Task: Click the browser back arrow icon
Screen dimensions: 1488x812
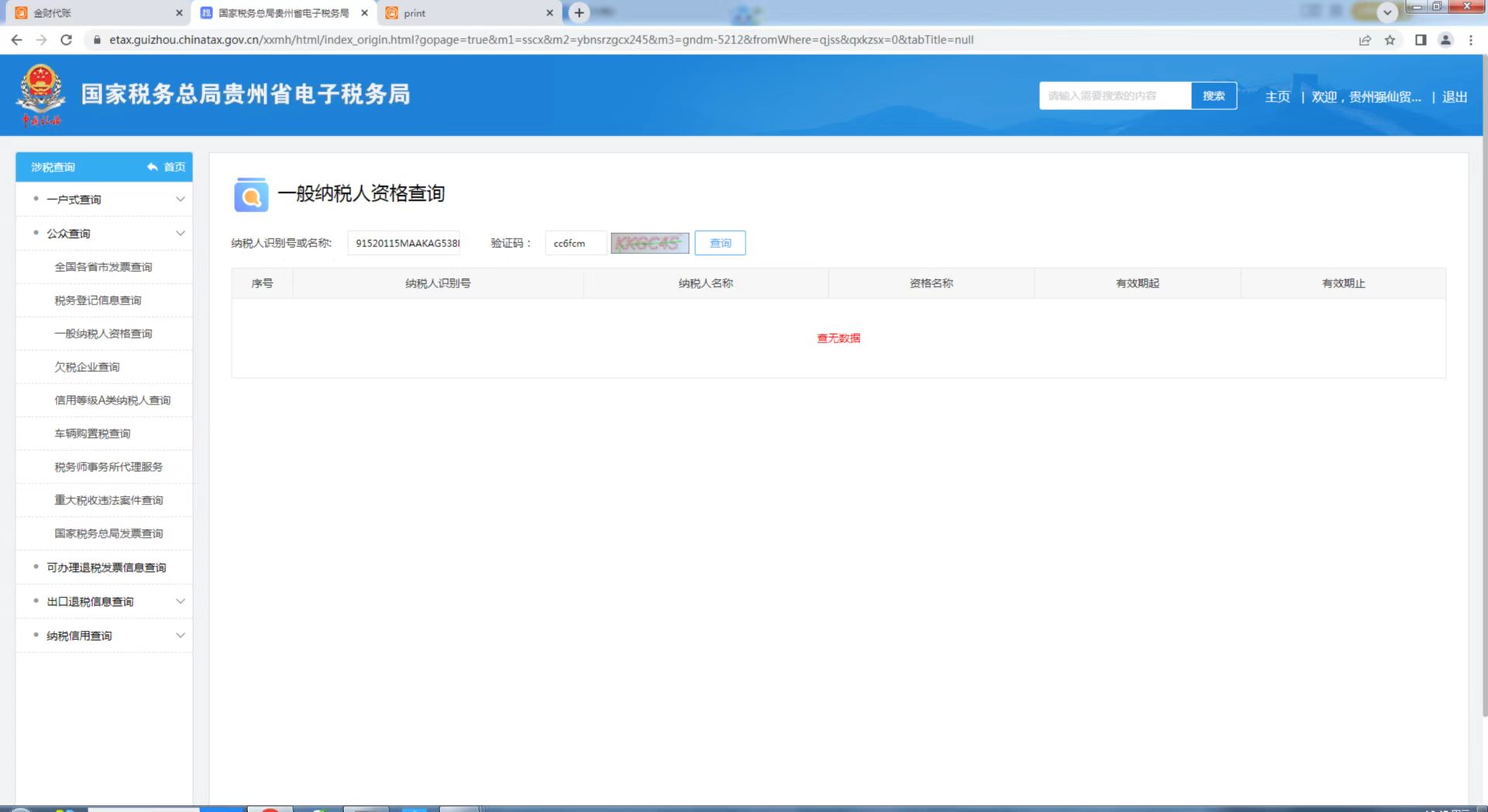Action: click(16, 40)
